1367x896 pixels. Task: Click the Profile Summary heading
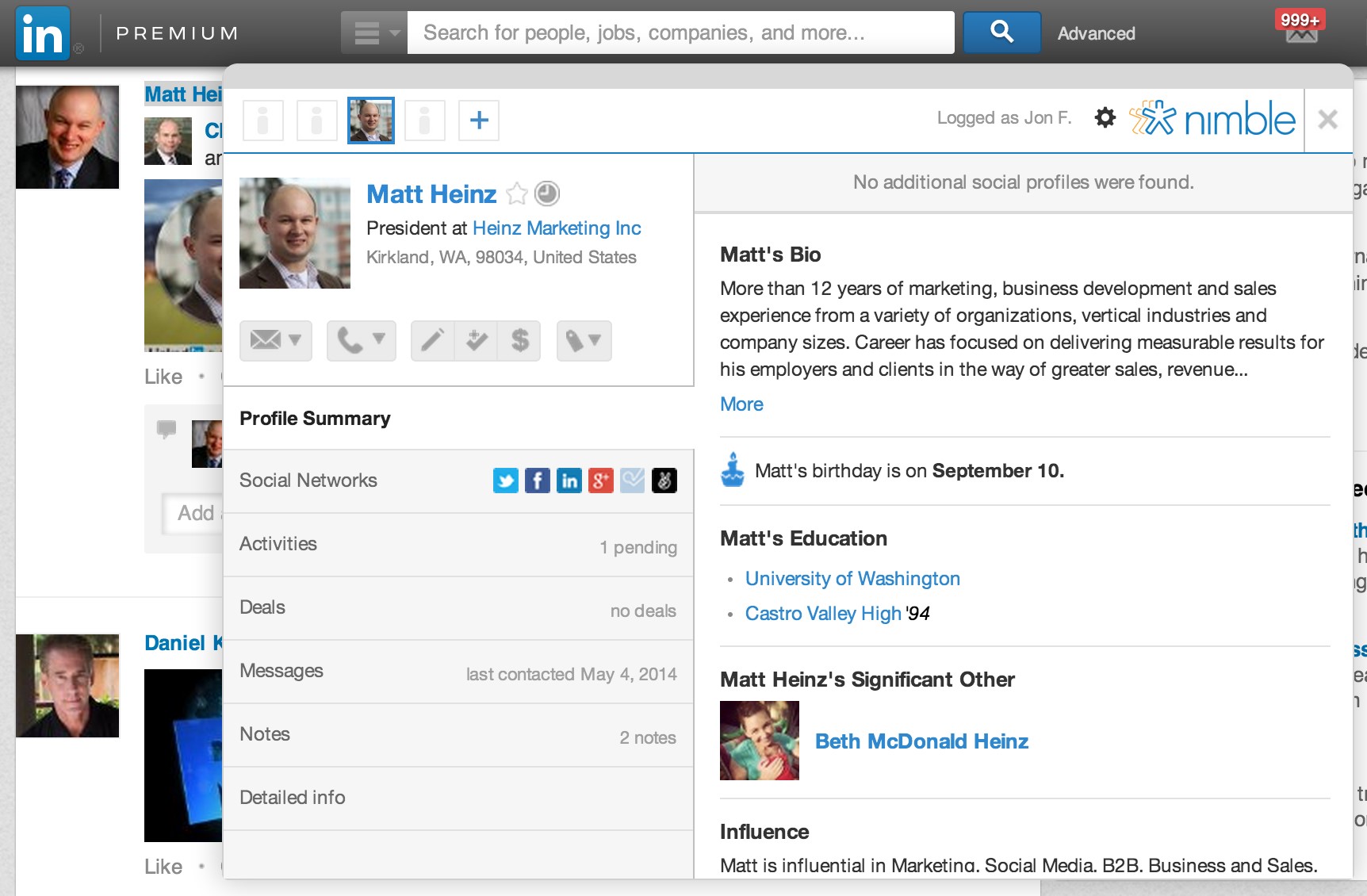(315, 419)
